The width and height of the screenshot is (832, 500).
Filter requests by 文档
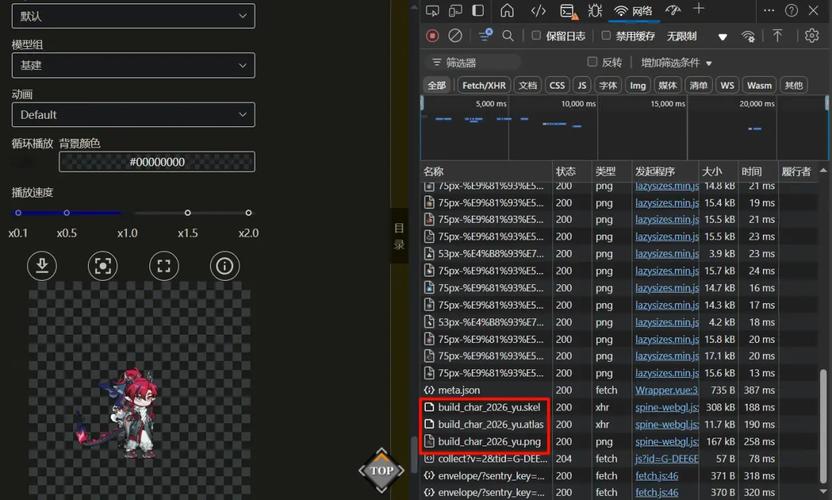(x=528, y=85)
